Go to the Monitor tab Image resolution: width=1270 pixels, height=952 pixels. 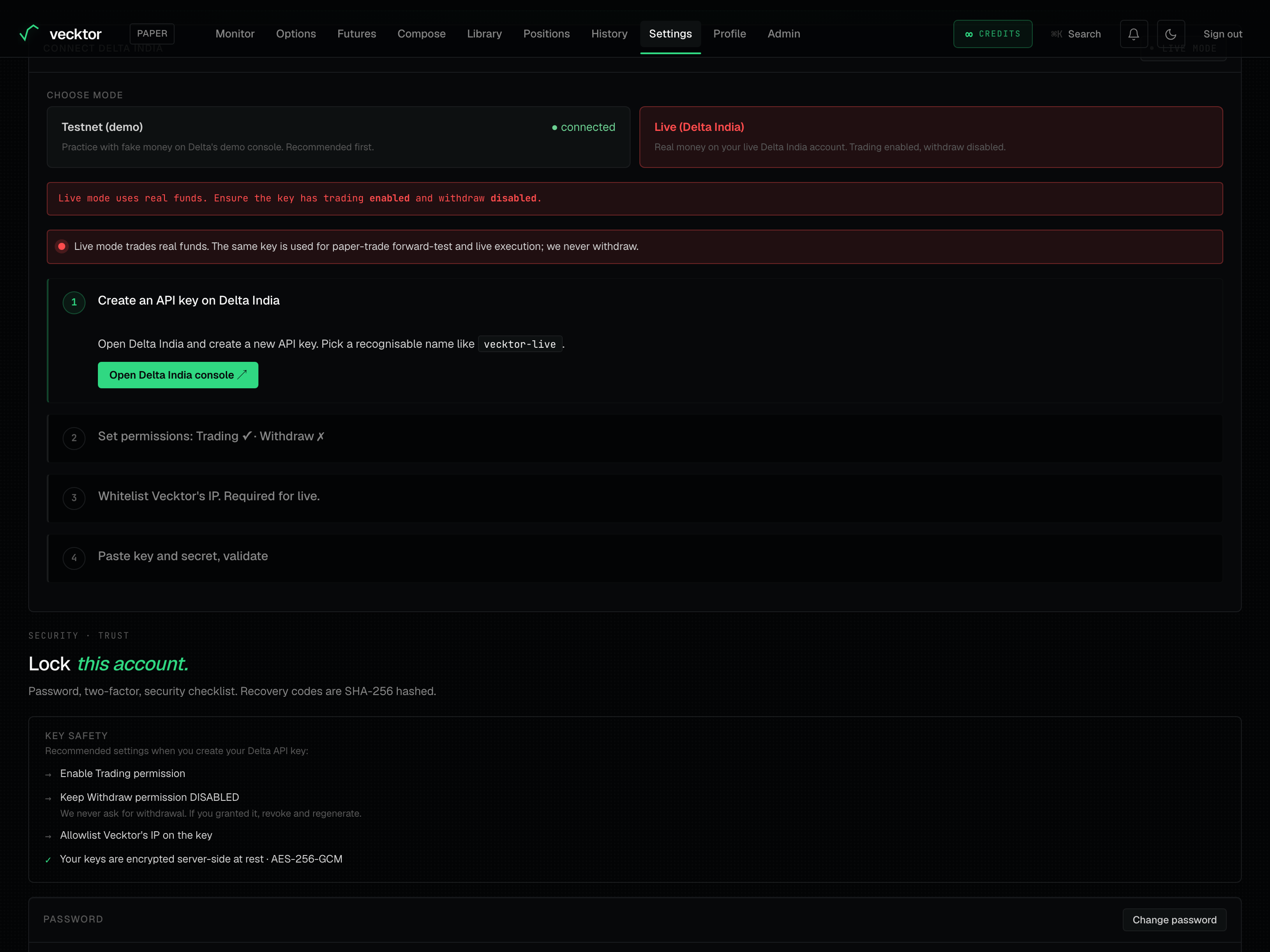coord(235,34)
